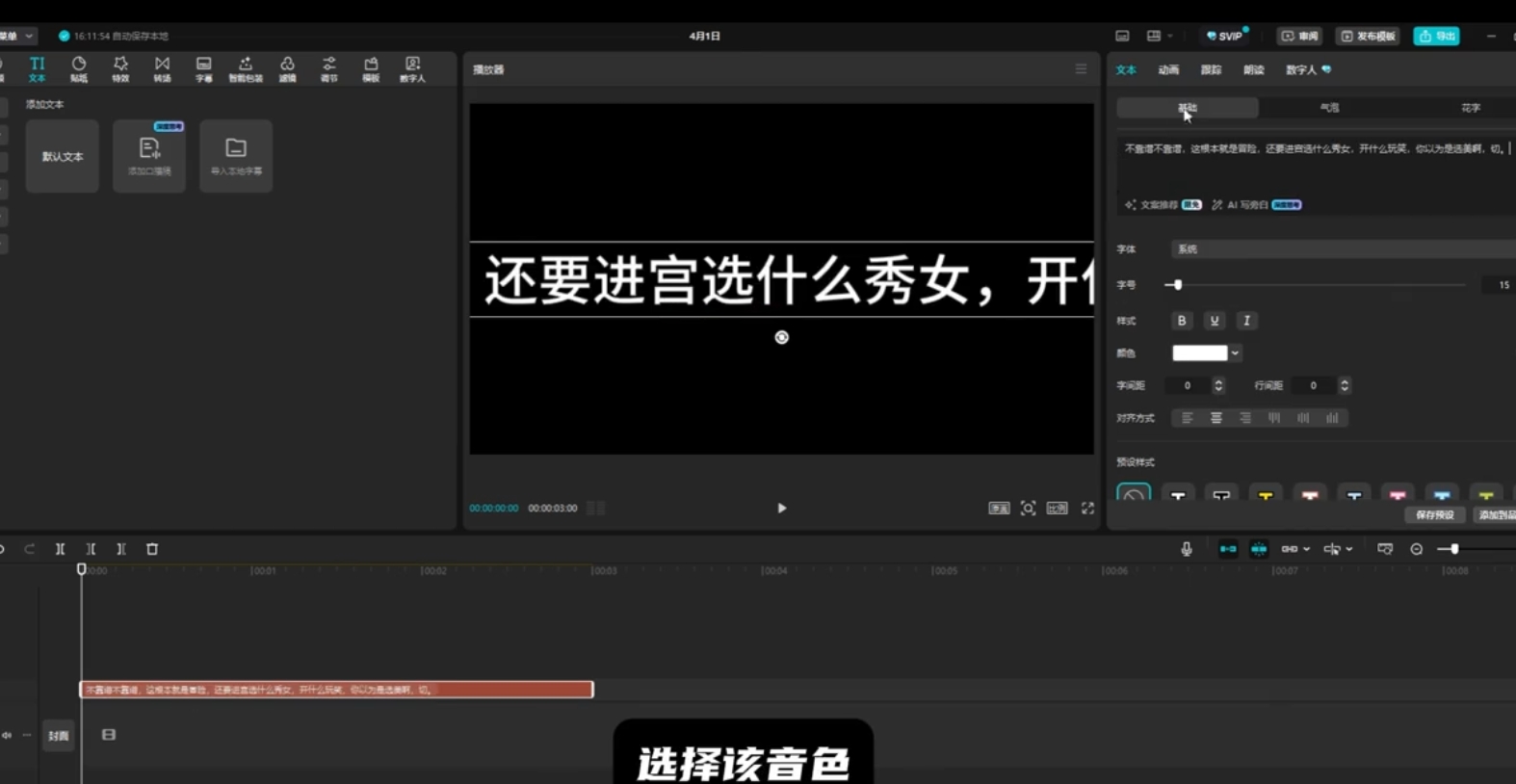Click the 导出 export button

[x=1436, y=37]
